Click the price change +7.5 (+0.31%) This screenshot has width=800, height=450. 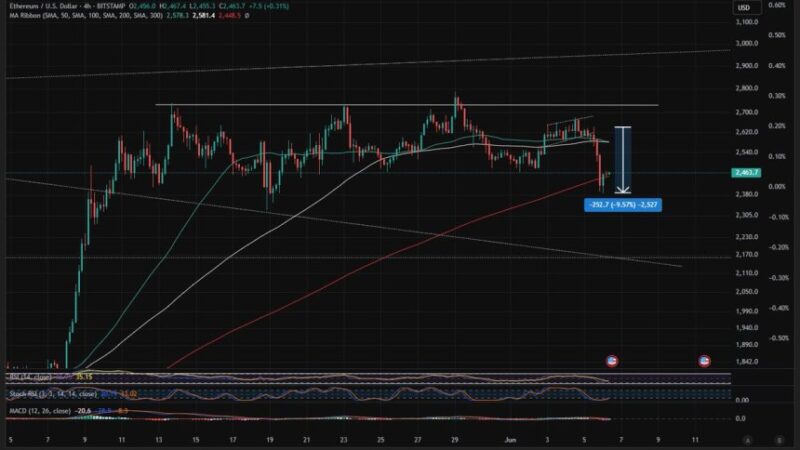[x=268, y=6]
